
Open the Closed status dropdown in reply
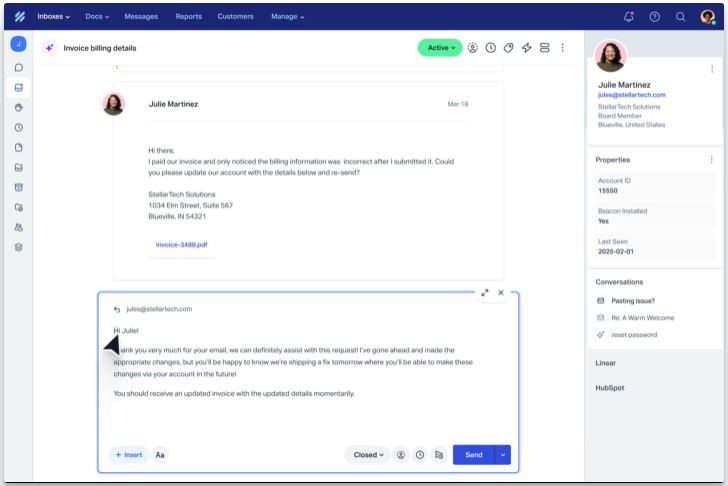tap(366, 455)
